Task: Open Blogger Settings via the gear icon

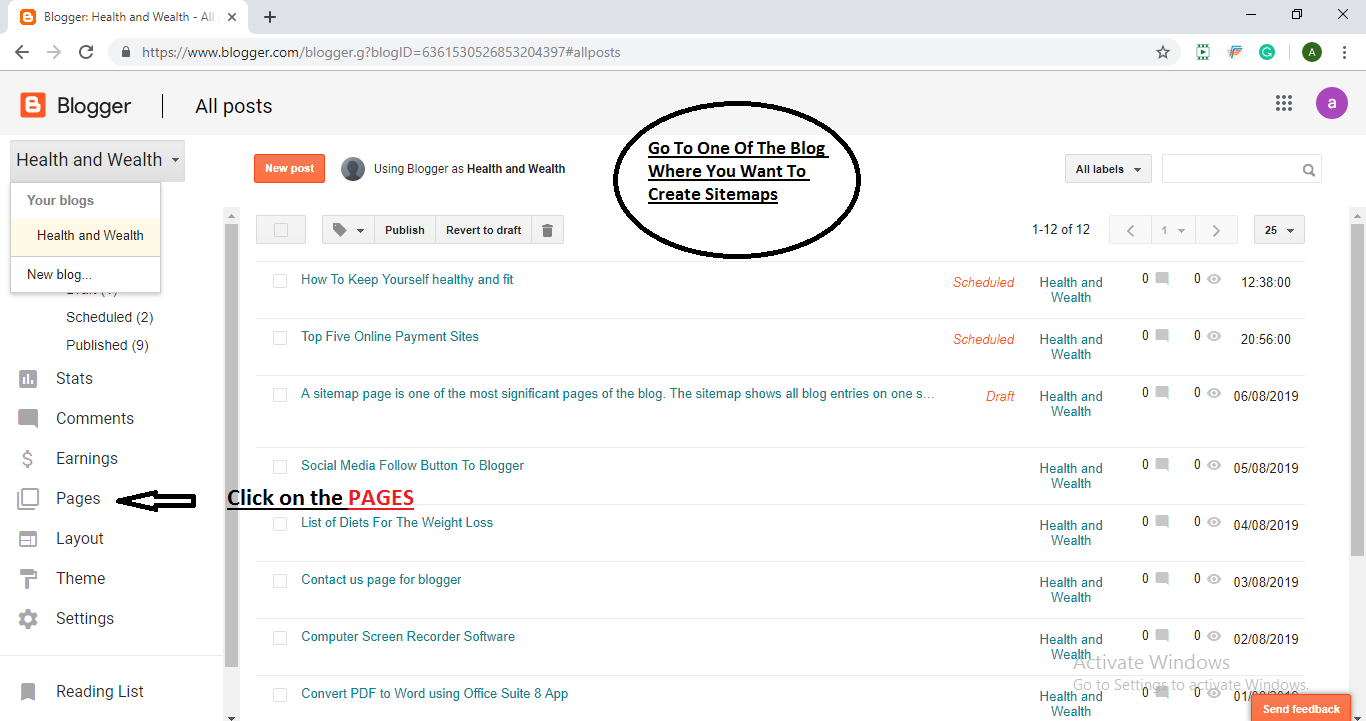Action: pyautogui.click(x=29, y=618)
